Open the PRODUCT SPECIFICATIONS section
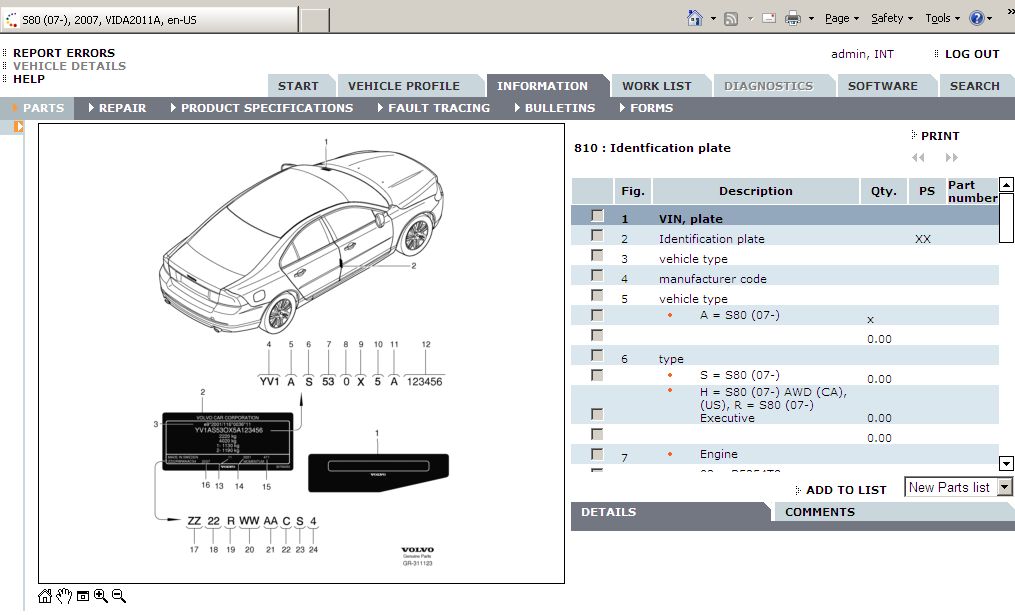This screenshot has height=615, width=1015. click(262, 108)
